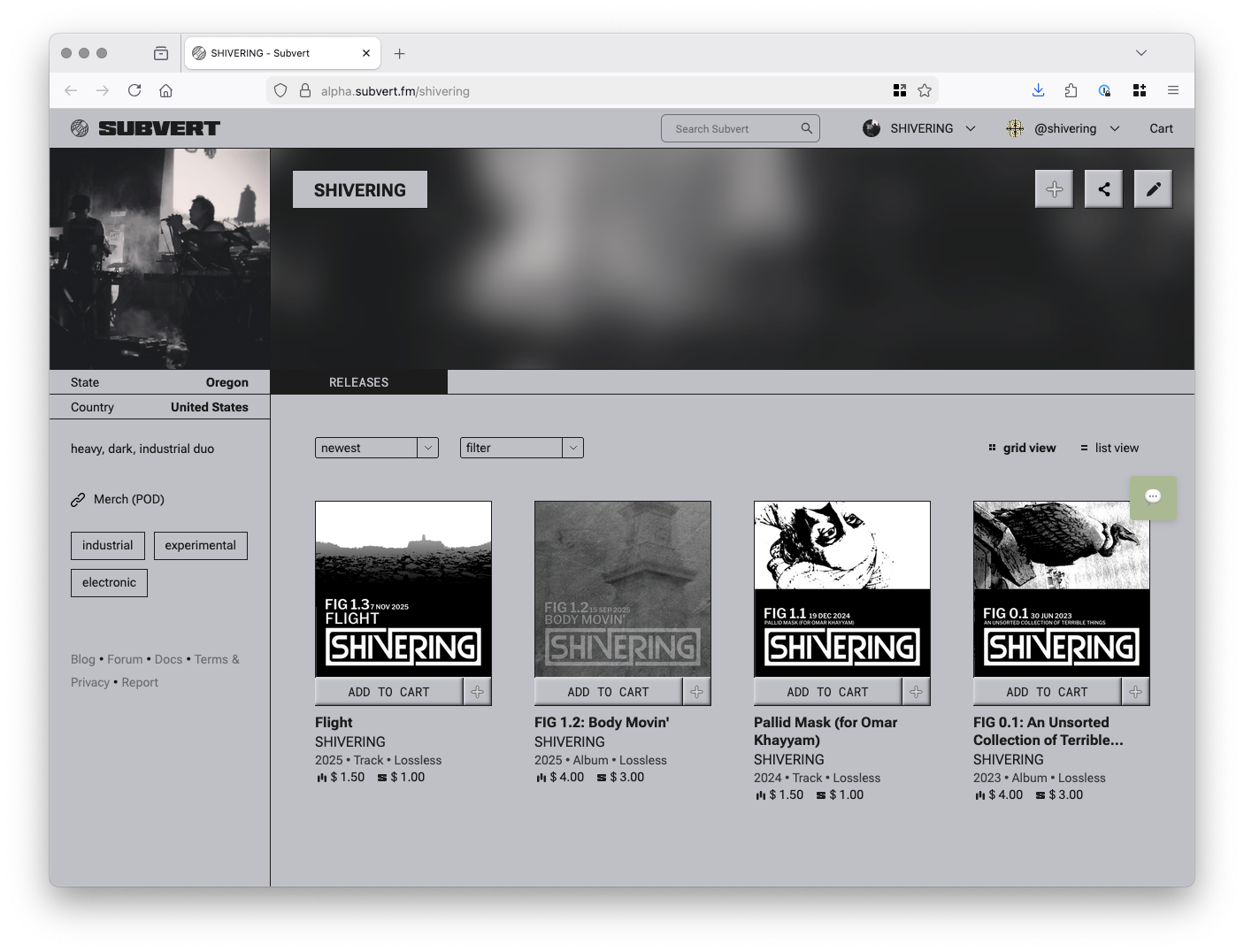Open the Cart menu item

click(1161, 128)
